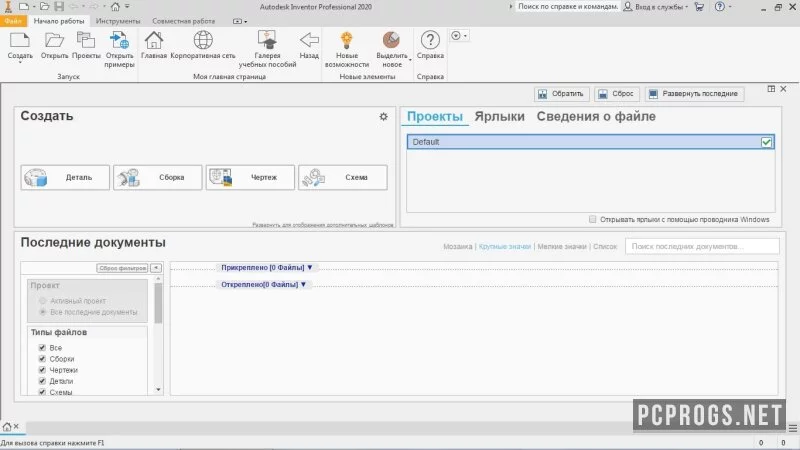The width and height of the screenshot is (800, 450).
Task: Open the Файл menu tab
Action: pyautogui.click(x=13, y=21)
